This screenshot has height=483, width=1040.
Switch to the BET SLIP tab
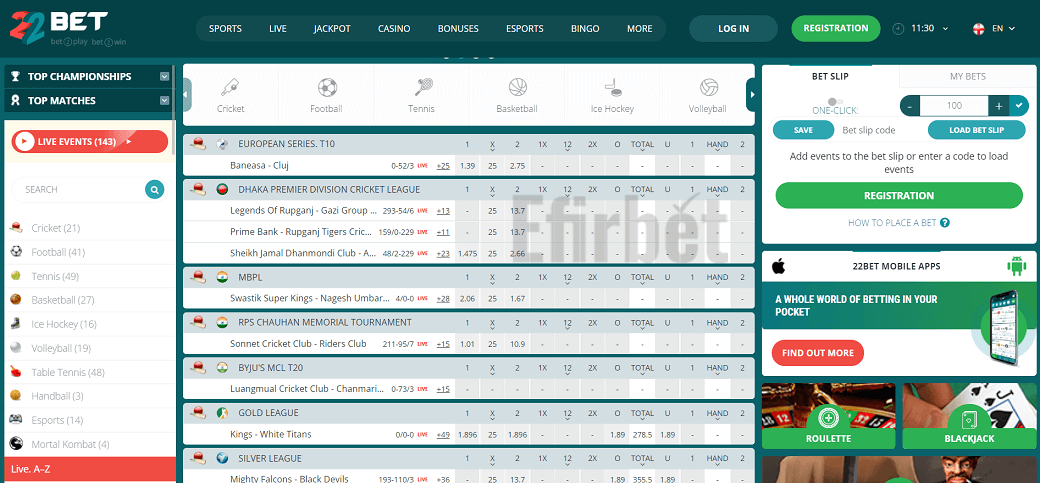click(830, 76)
